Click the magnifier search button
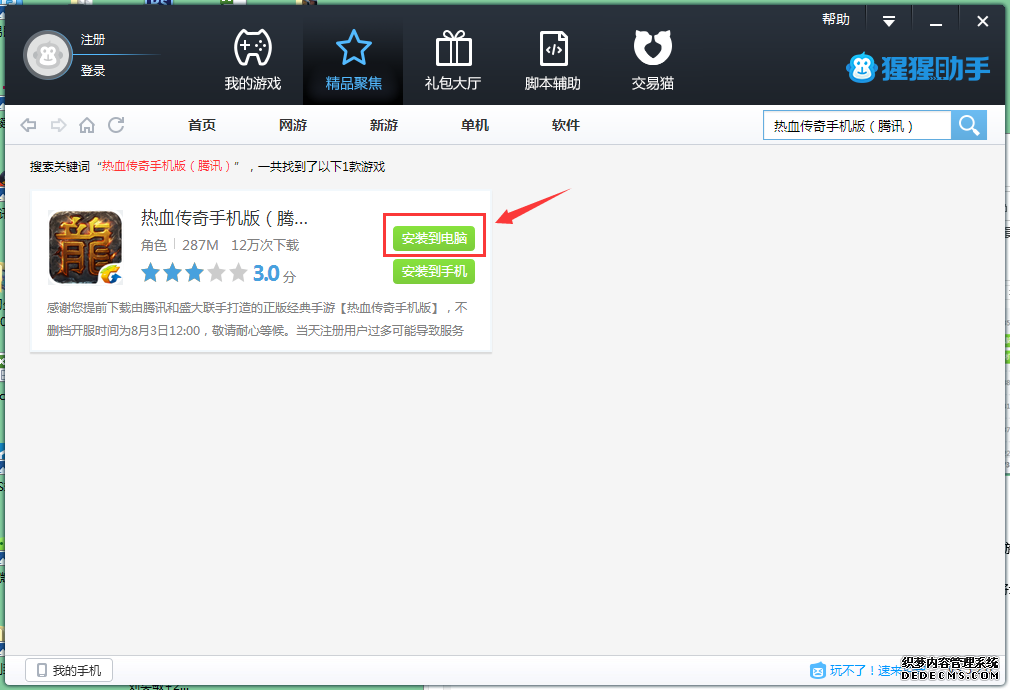1010x690 pixels. 969,125
